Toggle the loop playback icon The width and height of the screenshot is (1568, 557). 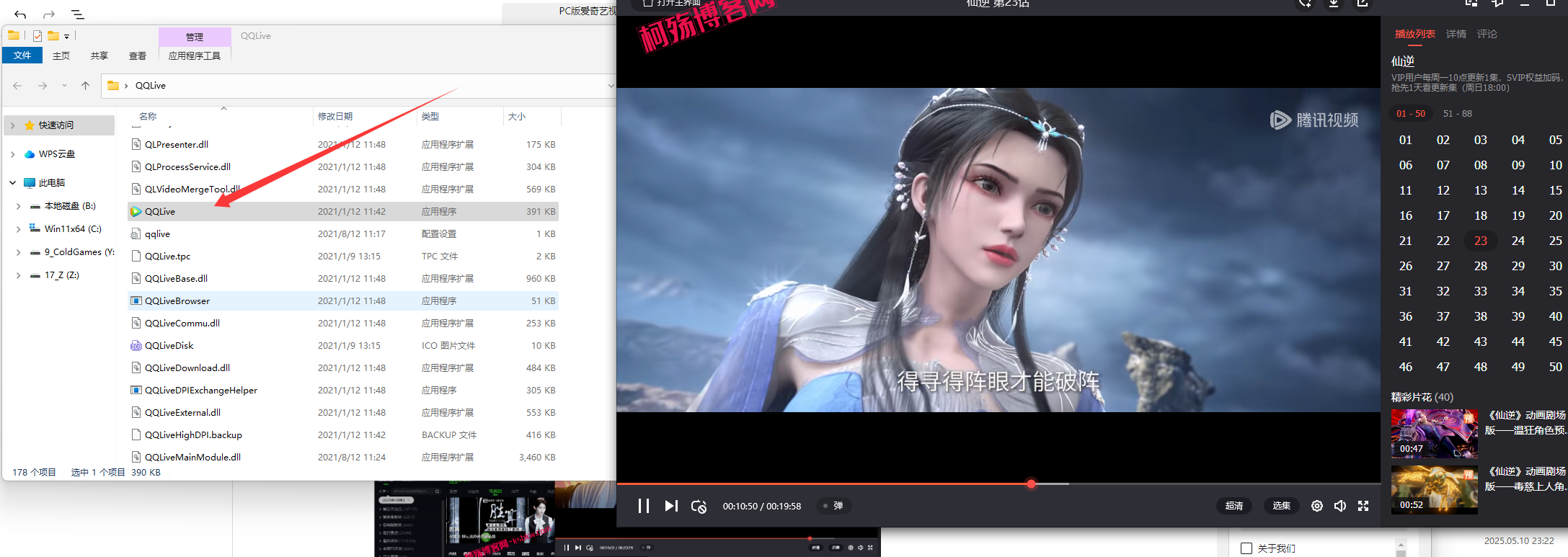click(x=699, y=506)
